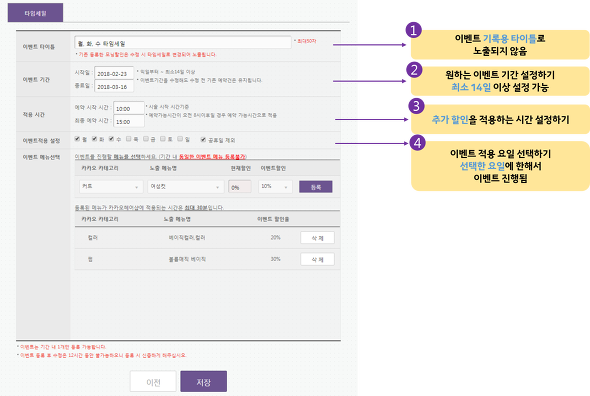This screenshot has width=590, height=396.
Task: Select the 20% discount cell
Action: 275,238
